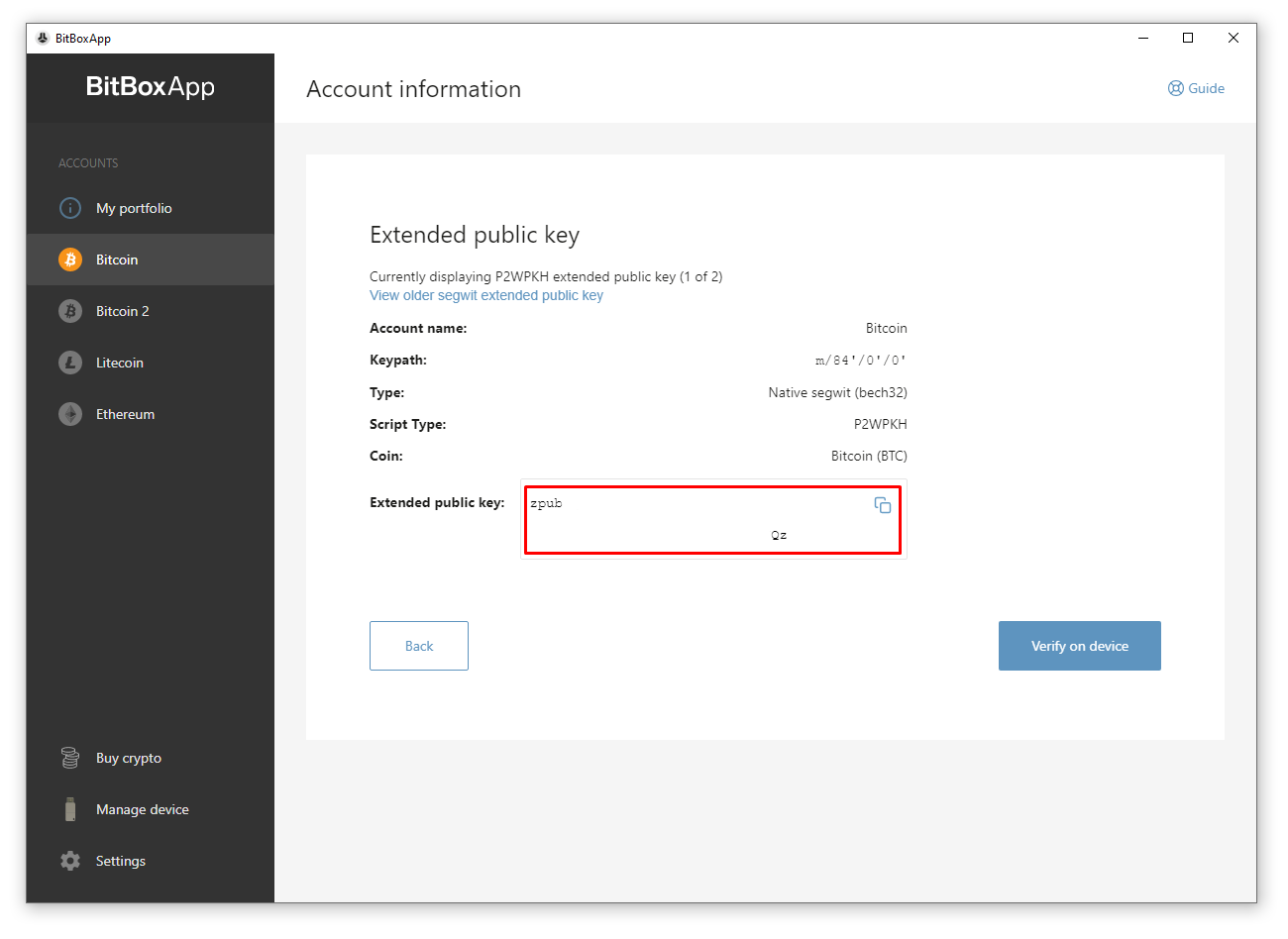Open the Ethereum account
Viewport: 1288px width, 939px height.
tap(151, 414)
